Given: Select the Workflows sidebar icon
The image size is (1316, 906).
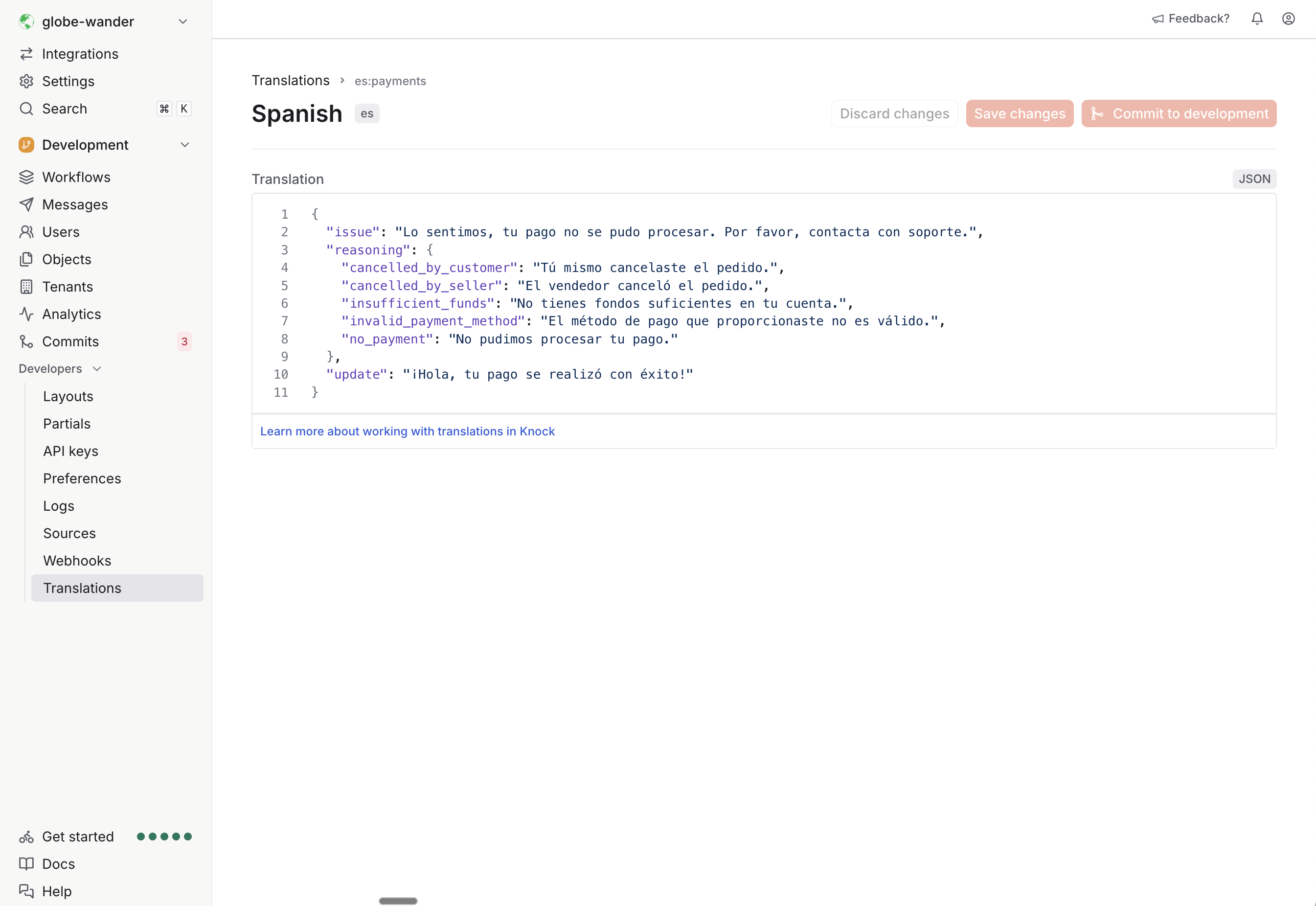Looking at the screenshot, I should [27, 177].
